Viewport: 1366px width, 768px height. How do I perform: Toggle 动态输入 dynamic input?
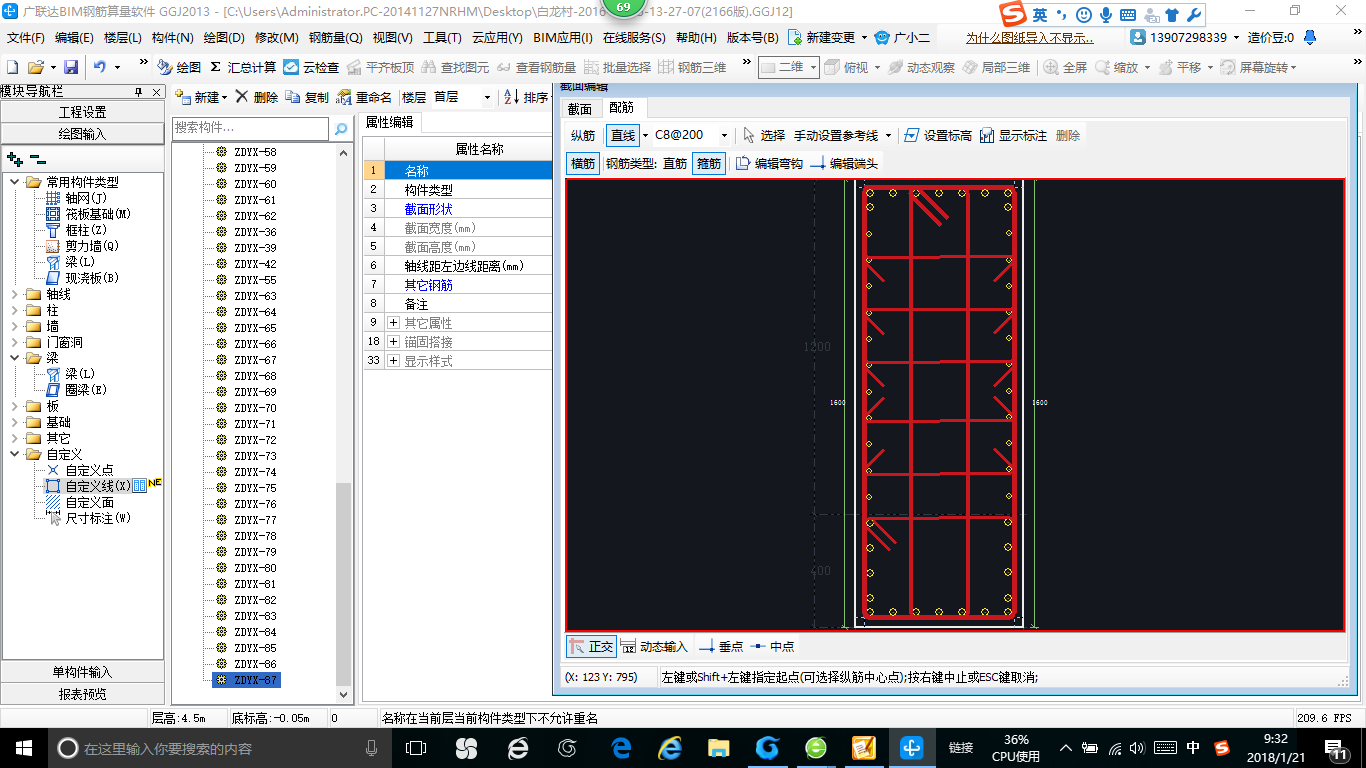654,646
